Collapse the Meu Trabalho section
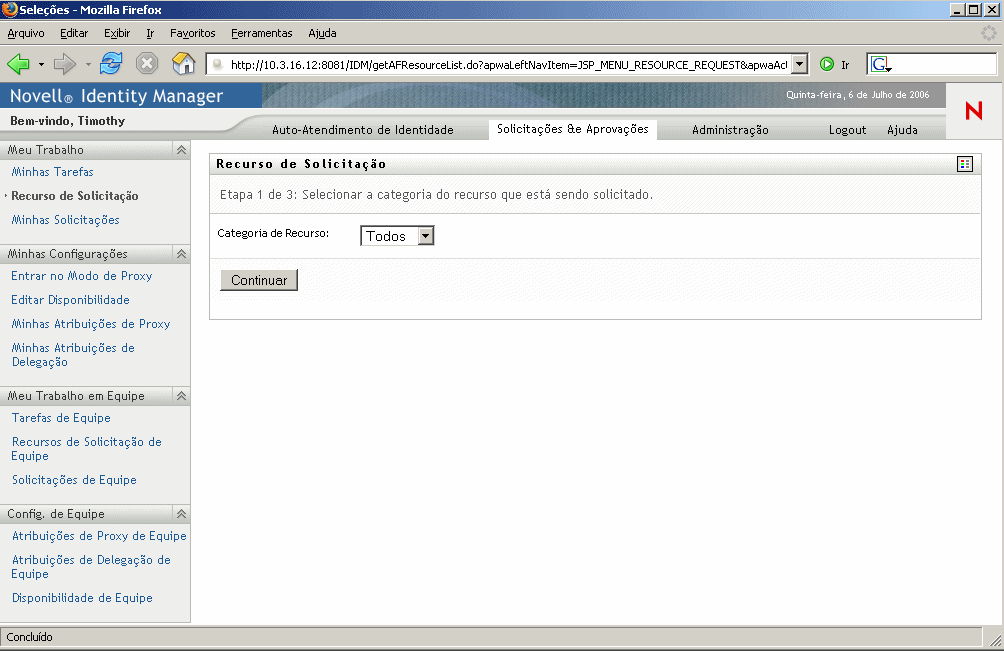The width and height of the screenshot is (1004, 651). (181, 150)
